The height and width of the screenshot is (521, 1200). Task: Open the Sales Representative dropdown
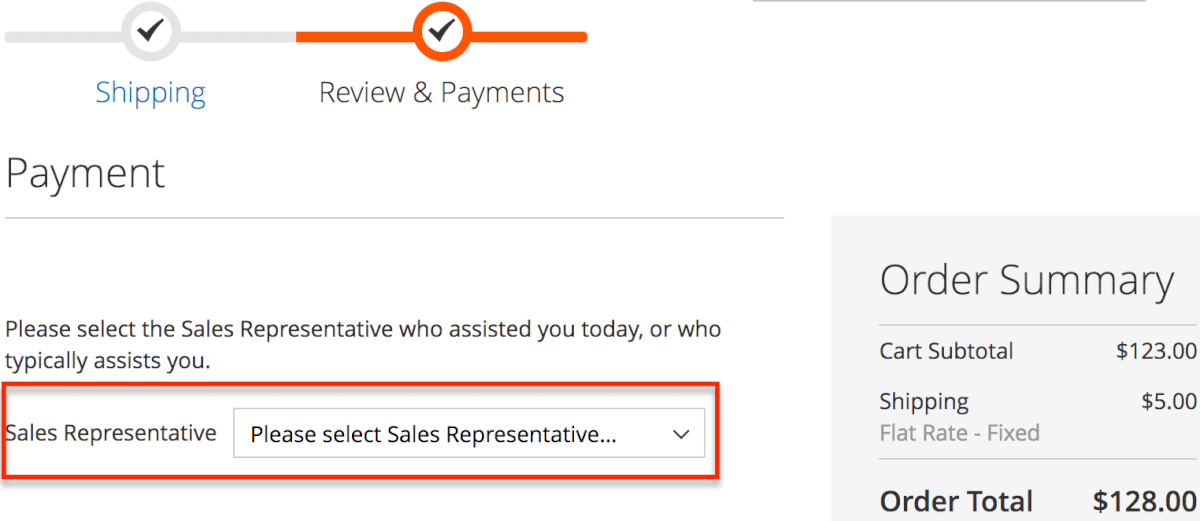coord(468,433)
